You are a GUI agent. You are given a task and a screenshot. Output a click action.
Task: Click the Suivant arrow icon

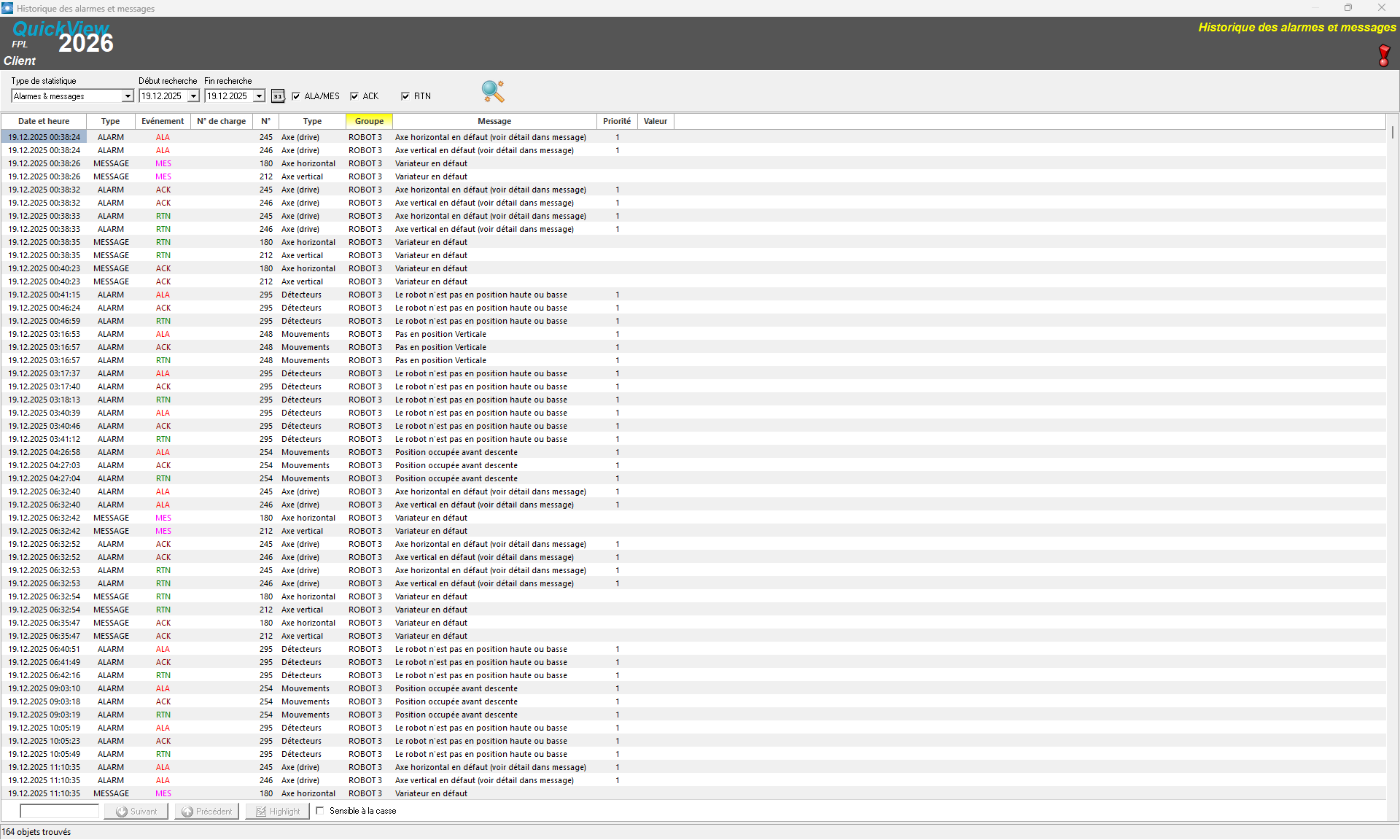[x=122, y=812]
